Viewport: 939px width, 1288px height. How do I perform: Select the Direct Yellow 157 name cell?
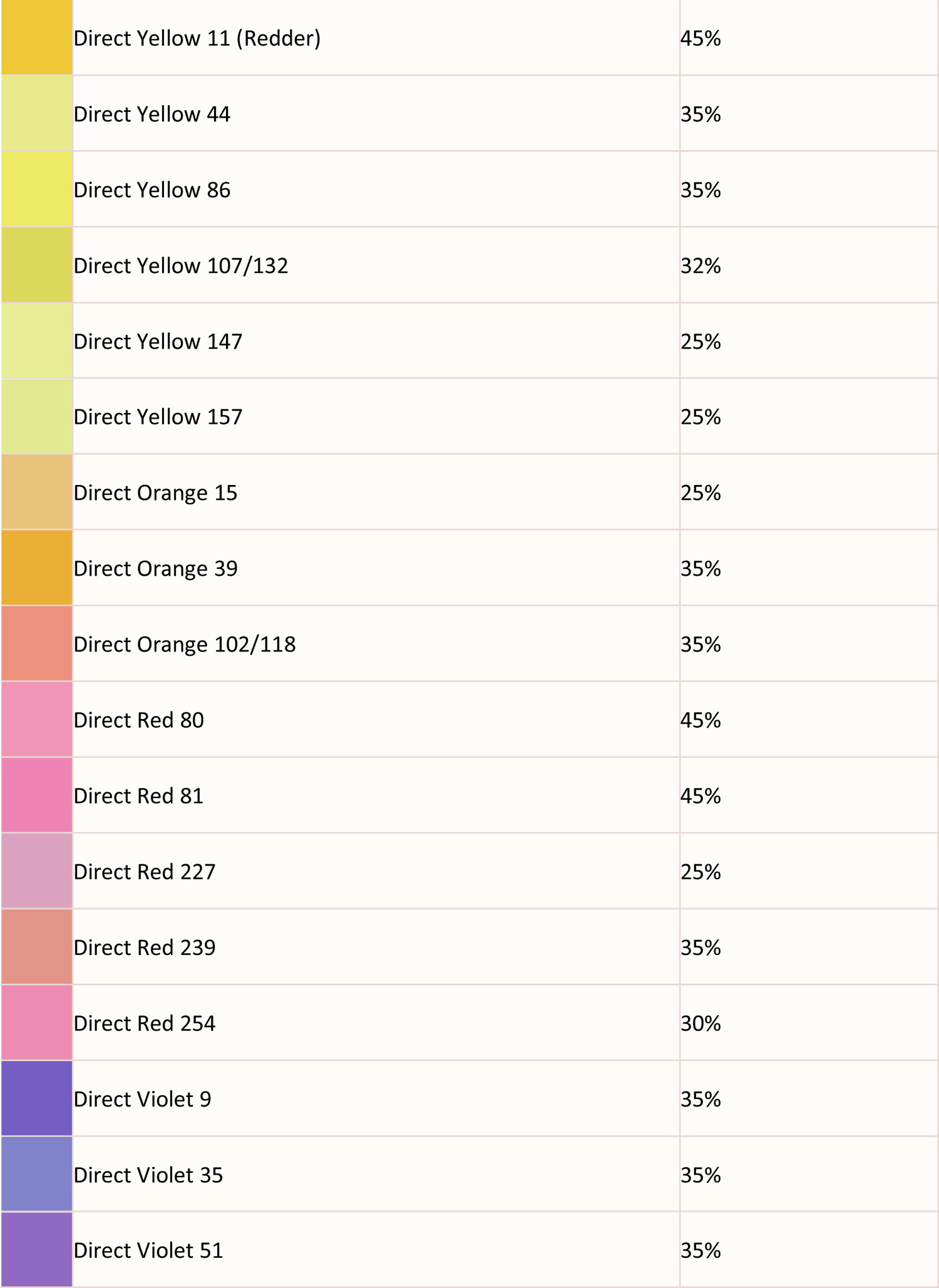(x=376, y=416)
